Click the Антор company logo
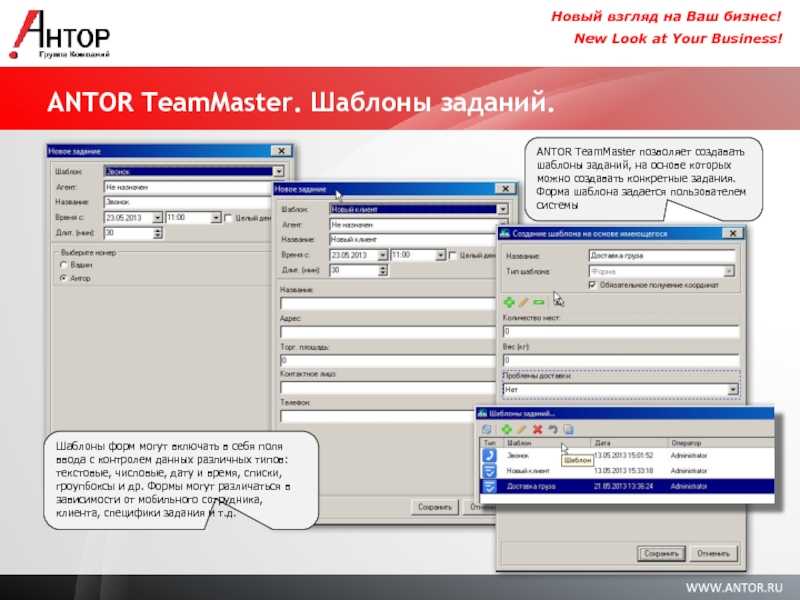The image size is (800, 600). click(x=60, y=34)
